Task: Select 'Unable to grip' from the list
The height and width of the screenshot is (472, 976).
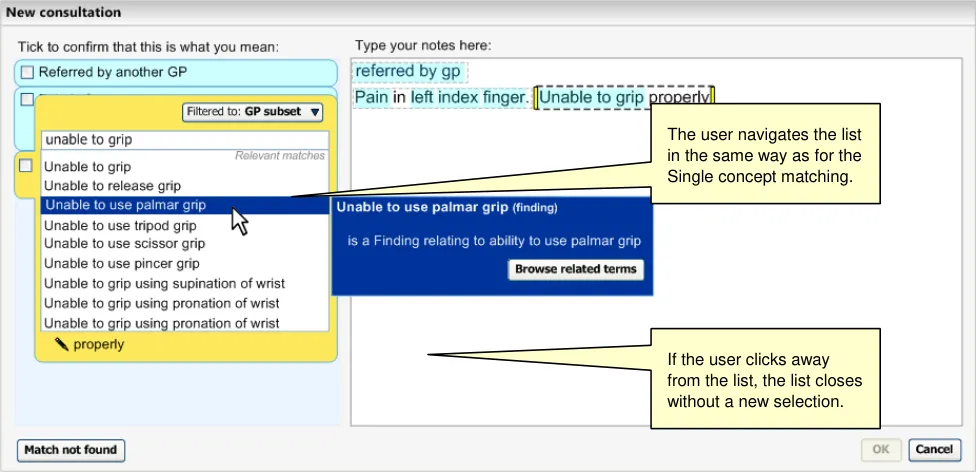Action: tap(88, 167)
